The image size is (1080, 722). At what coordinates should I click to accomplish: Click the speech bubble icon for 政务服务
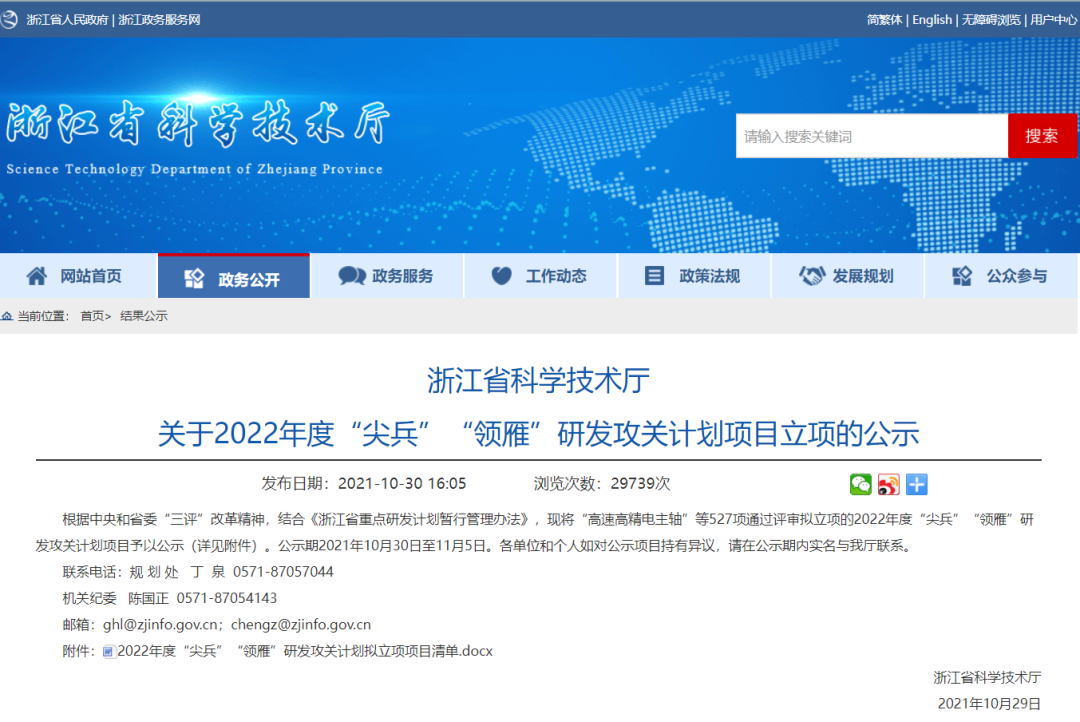click(x=352, y=276)
